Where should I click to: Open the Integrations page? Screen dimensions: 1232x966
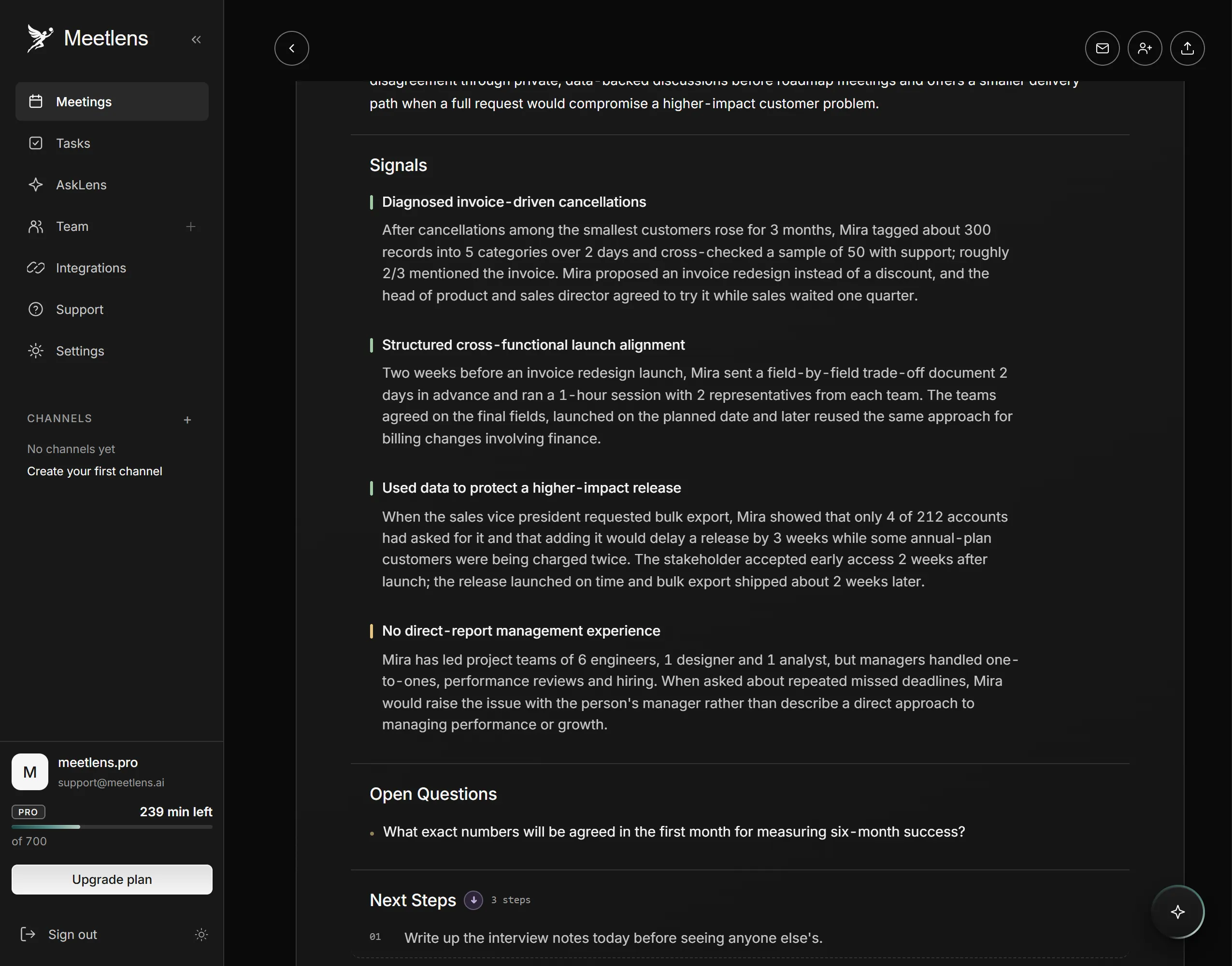112,268
